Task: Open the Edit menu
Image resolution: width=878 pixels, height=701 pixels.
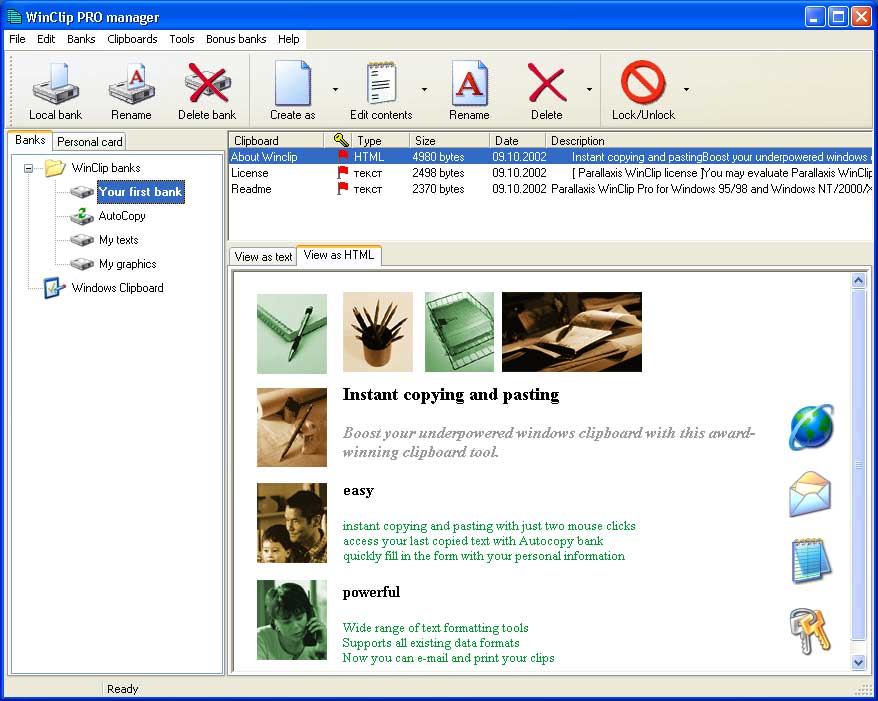Action: pyautogui.click(x=46, y=39)
